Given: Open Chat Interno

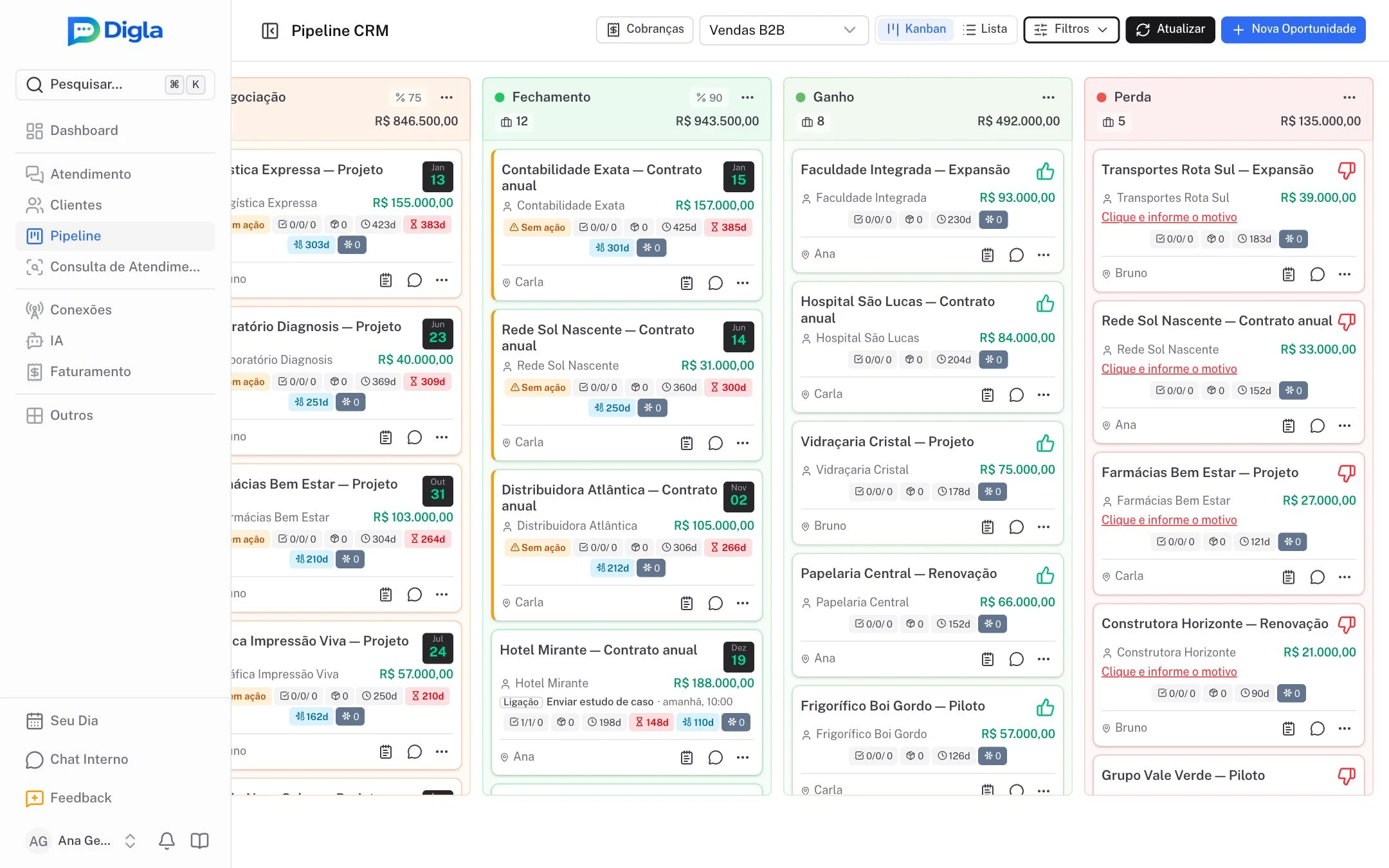Looking at the screenshot, I should pos(115,759).
